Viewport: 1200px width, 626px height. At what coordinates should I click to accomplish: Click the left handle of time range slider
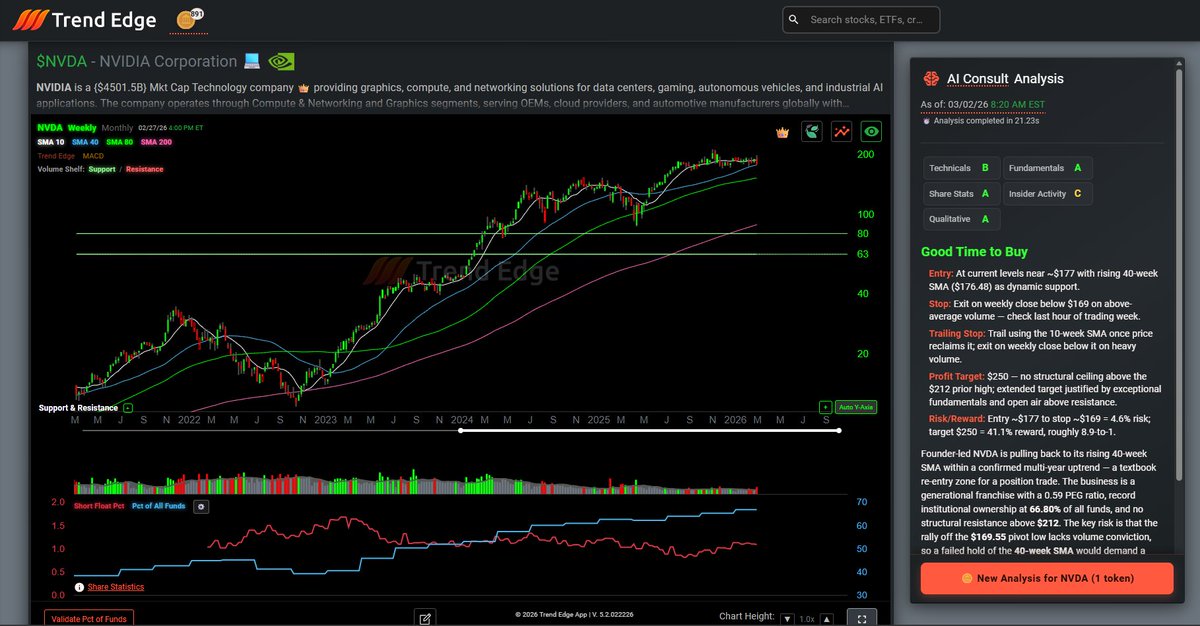coord(460,431)
